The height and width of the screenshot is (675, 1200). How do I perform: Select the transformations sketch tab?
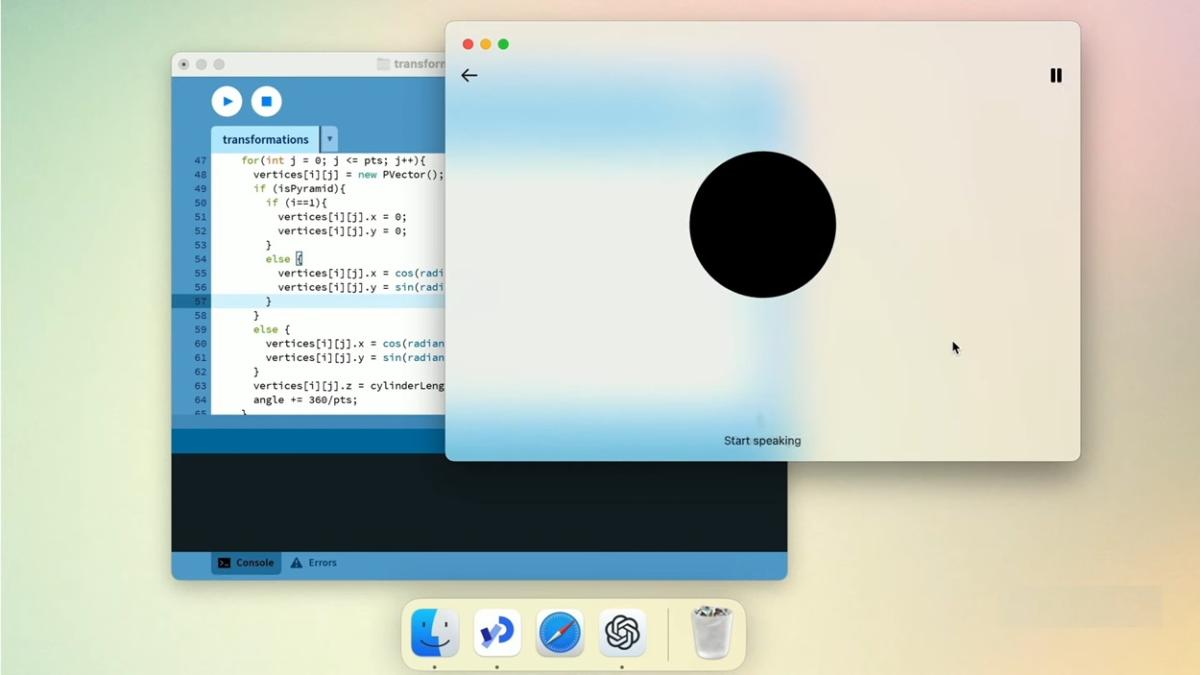coord(265,139)
